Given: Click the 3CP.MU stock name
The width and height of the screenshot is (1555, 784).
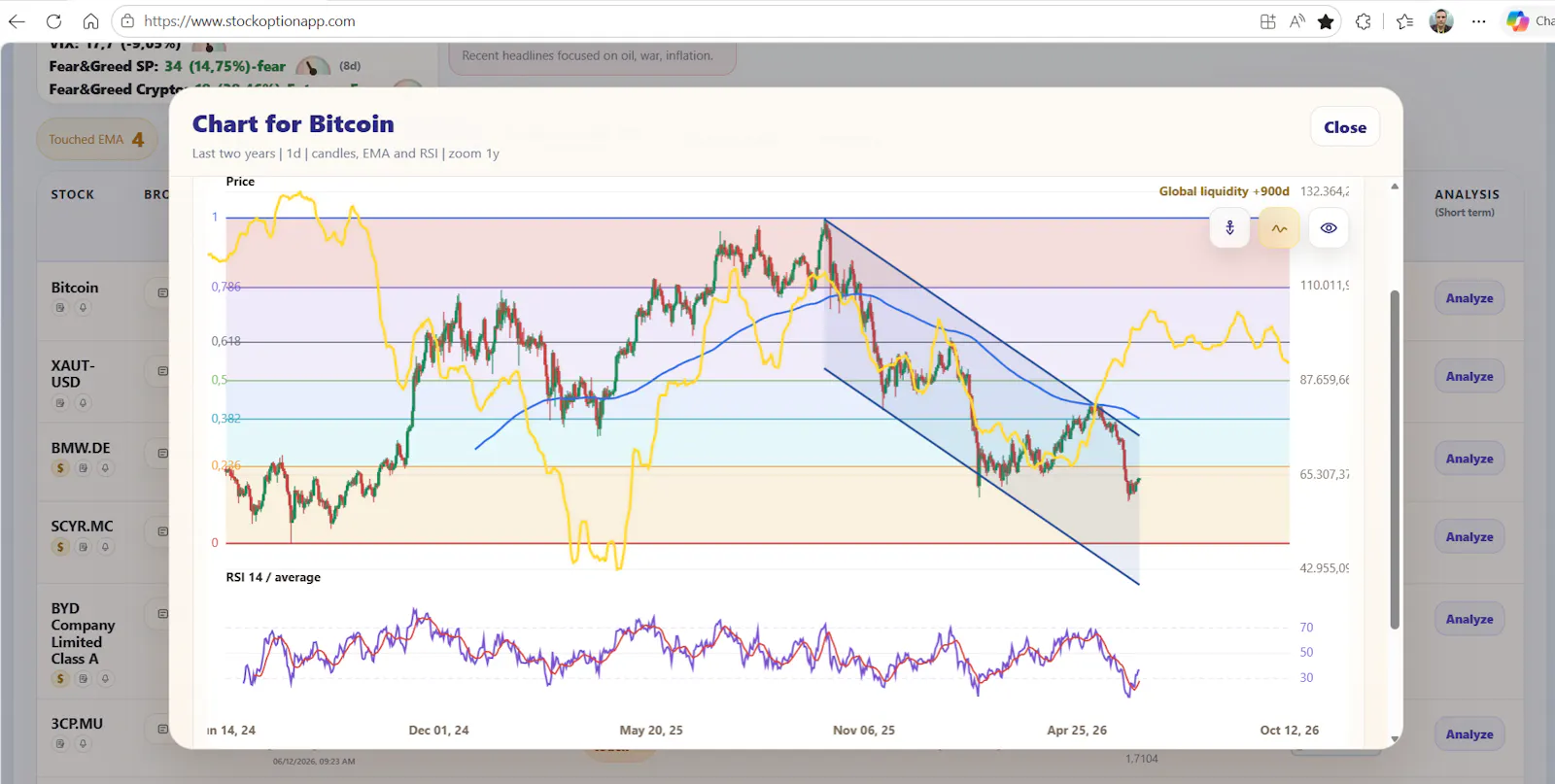Looking at the screenshot, I should pyautogui.click(x=77, y=724).
